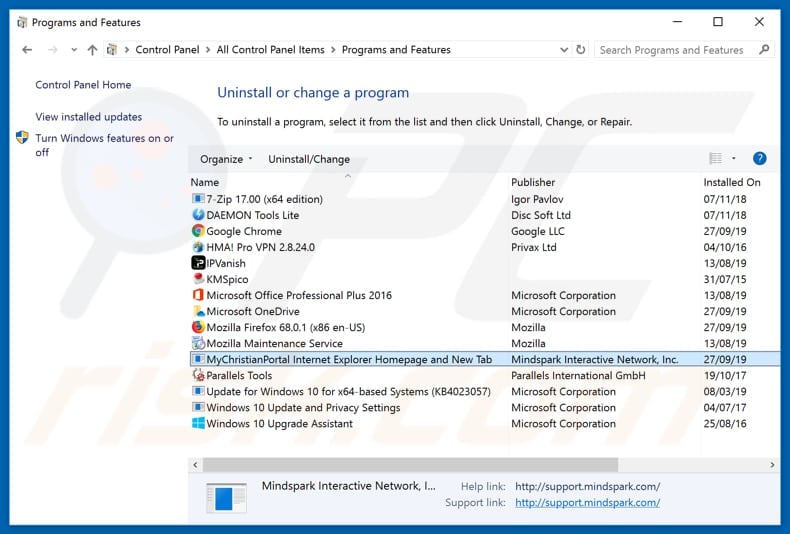This screenshot has width=790, height=534.
Task: Select the 7-Zip 17.00 (x64 edition) entry
Action: (x=484, y=199)
